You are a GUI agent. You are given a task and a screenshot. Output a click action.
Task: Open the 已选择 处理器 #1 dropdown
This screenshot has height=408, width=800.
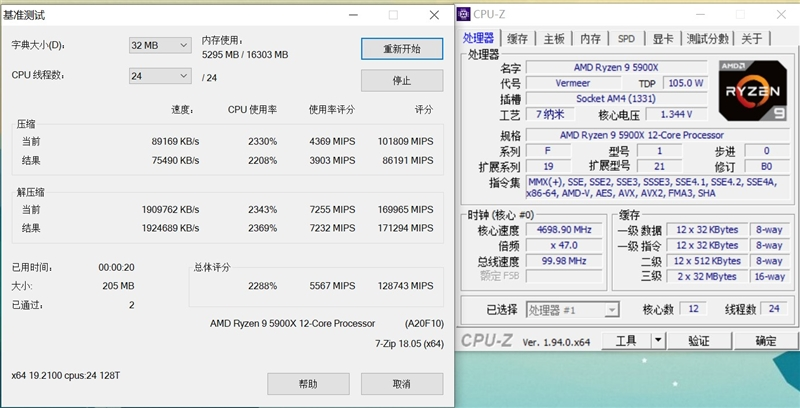pyautogui.click(x=572, y=310)
